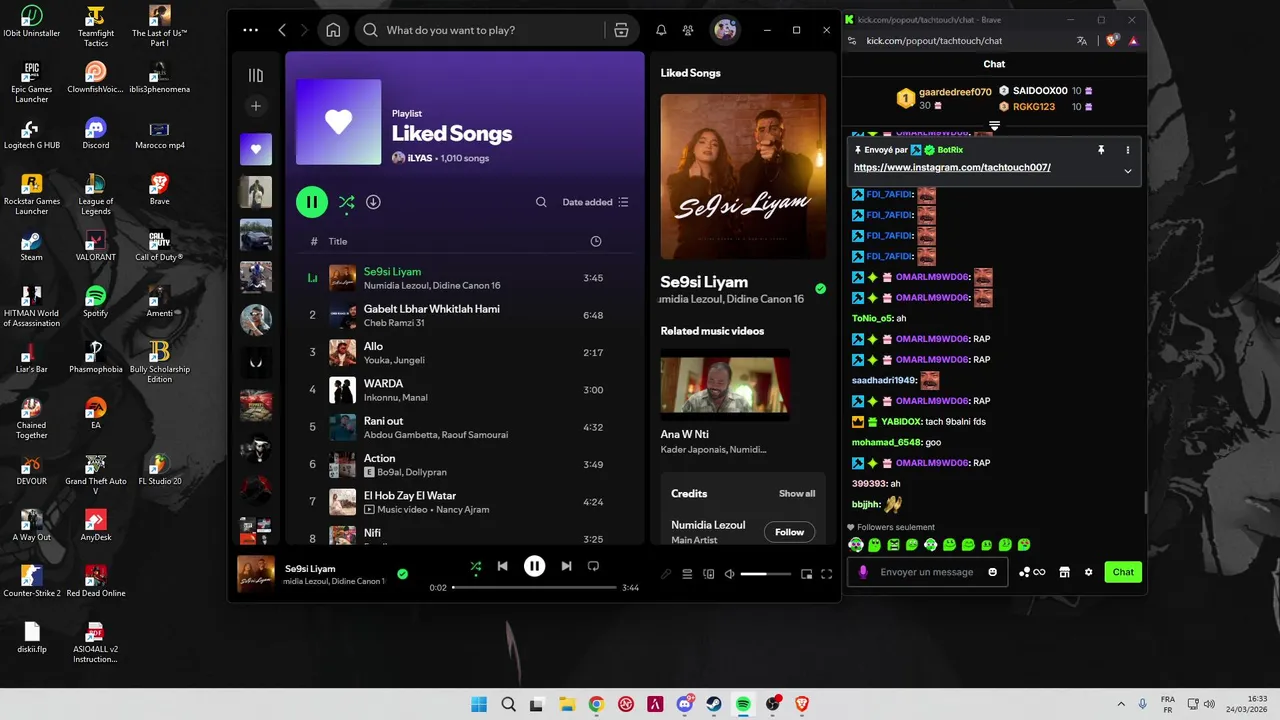Pause playback with large green button
The image size is (1280, 720).
coord(312,202)
